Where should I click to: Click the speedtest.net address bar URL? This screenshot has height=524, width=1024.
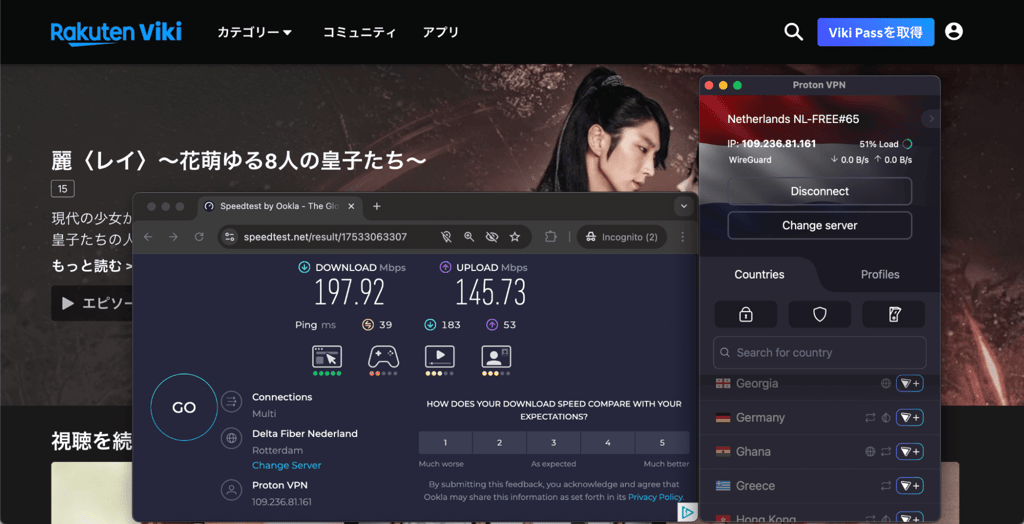325,237
